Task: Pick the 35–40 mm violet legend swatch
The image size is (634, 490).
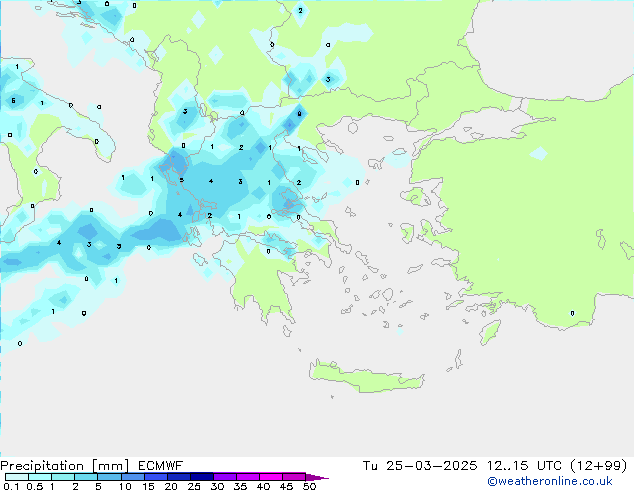Action: [x=247, y=477]
